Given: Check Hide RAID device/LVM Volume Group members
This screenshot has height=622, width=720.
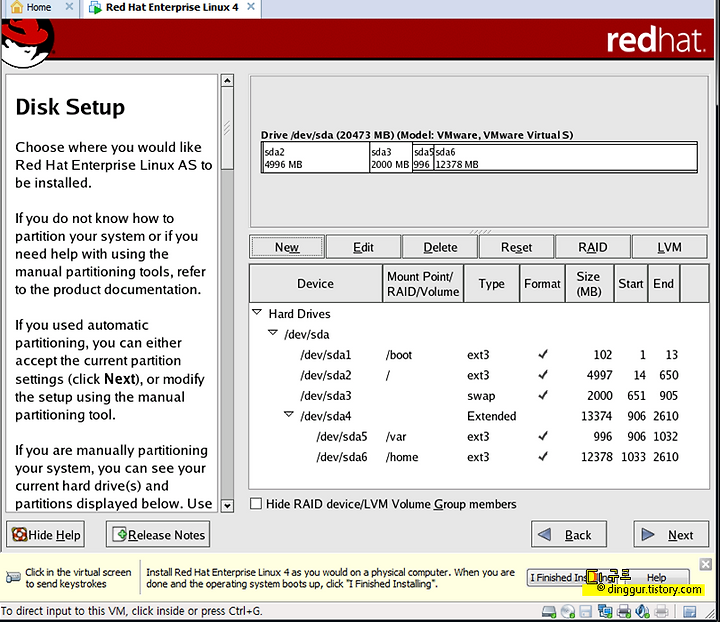Looking at the screenshot, I should pyautogui.click(x=256, y=504).
